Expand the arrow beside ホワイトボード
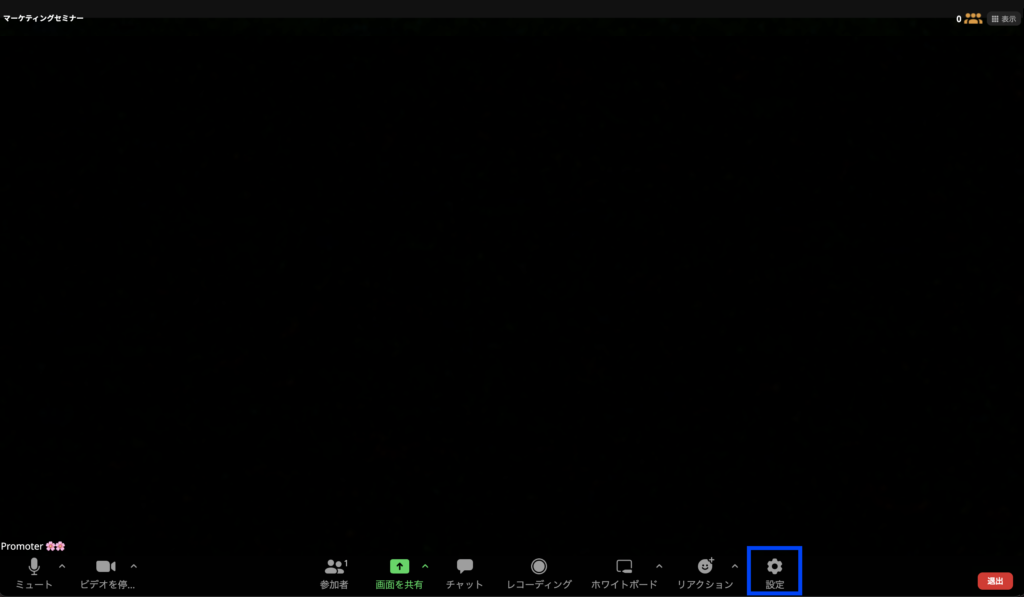The image size is (1024, 597). click(659, 566)
